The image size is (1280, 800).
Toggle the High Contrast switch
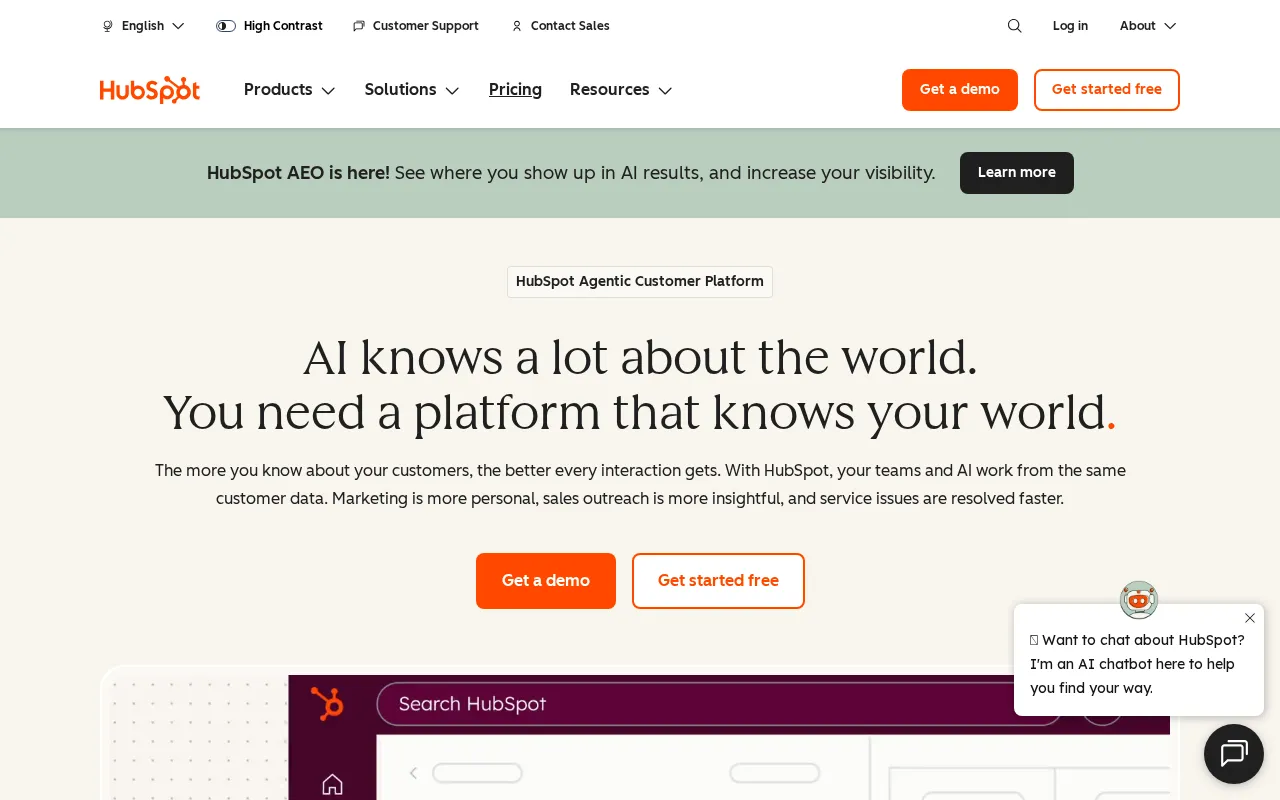coord(226,26)
